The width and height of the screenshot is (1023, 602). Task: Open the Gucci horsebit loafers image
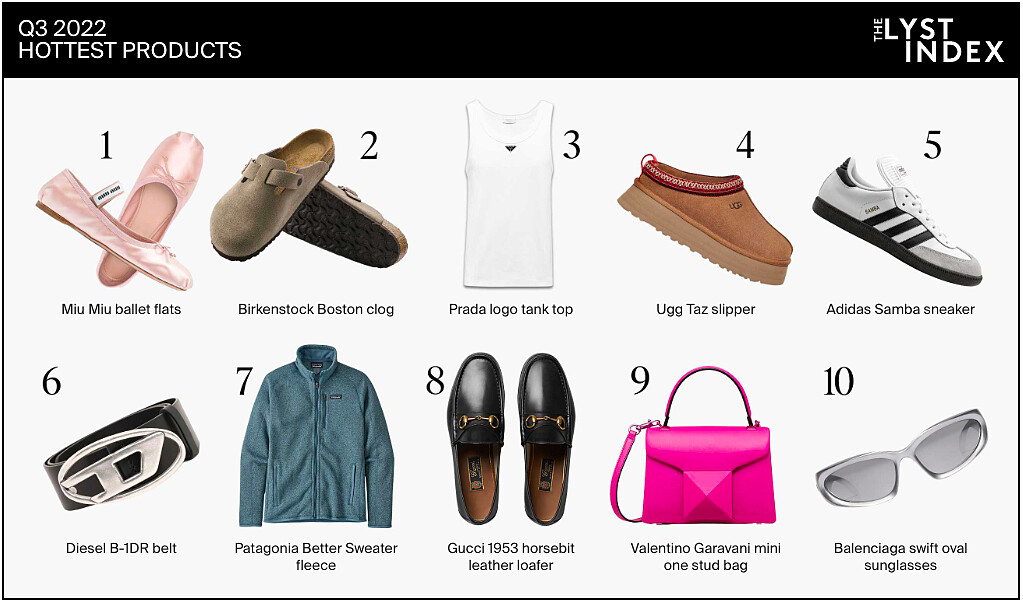pos(510,442)
